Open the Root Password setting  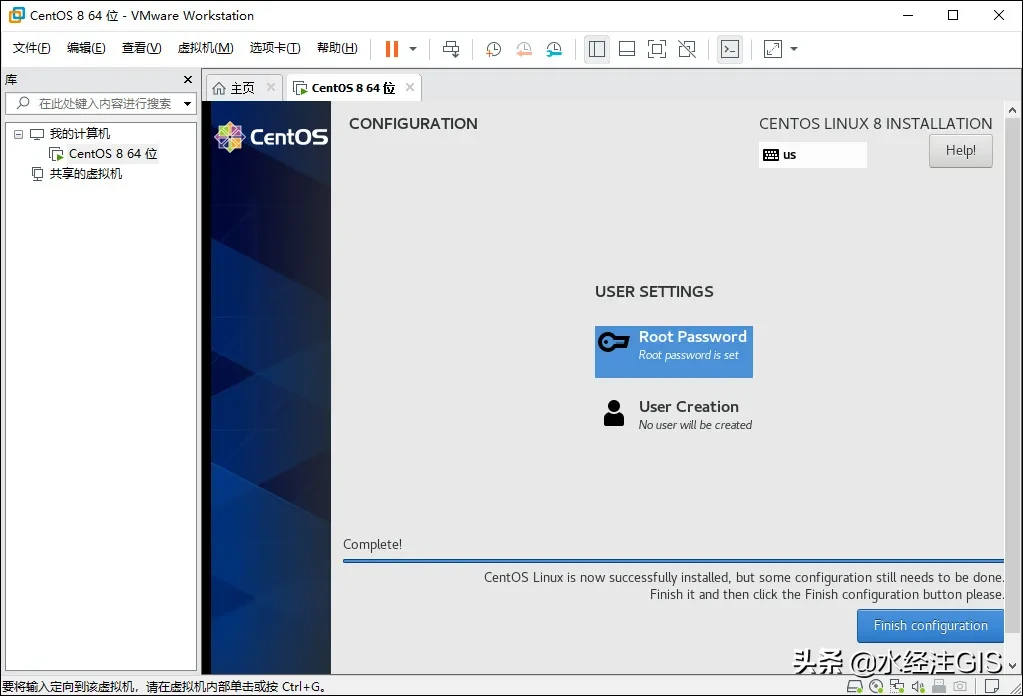coord(673,352)
